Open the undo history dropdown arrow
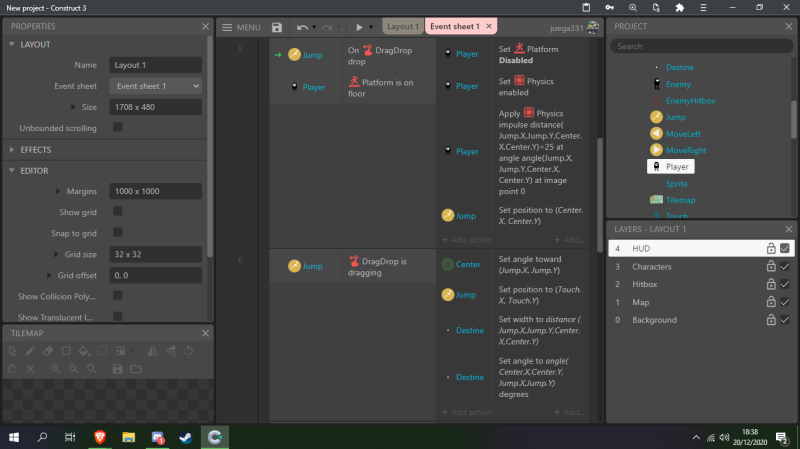The image size is (800, 449). [x=314, y=27]
